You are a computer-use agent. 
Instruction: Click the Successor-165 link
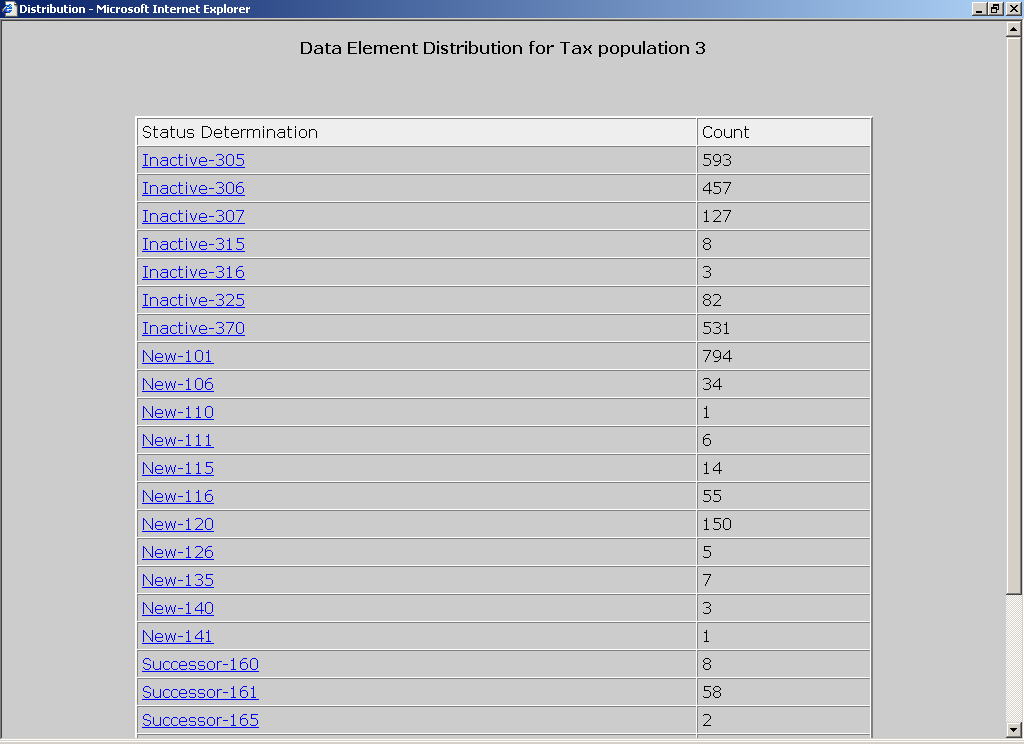[200, 720]
